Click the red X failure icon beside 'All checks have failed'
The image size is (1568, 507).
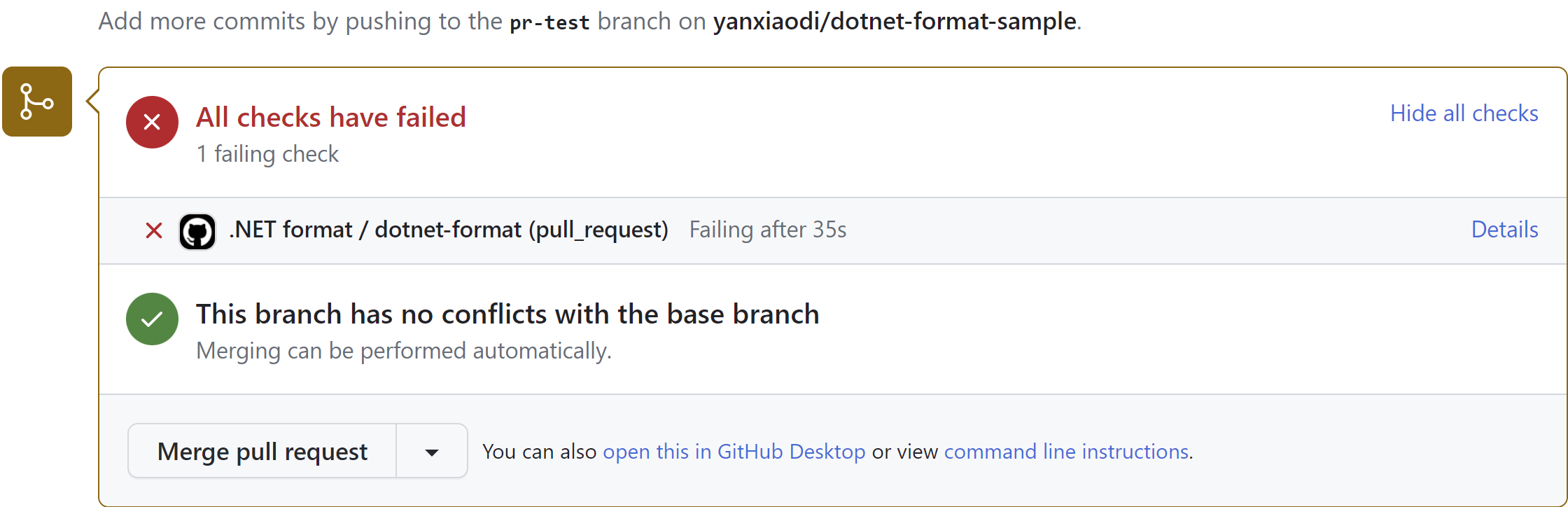152,122
